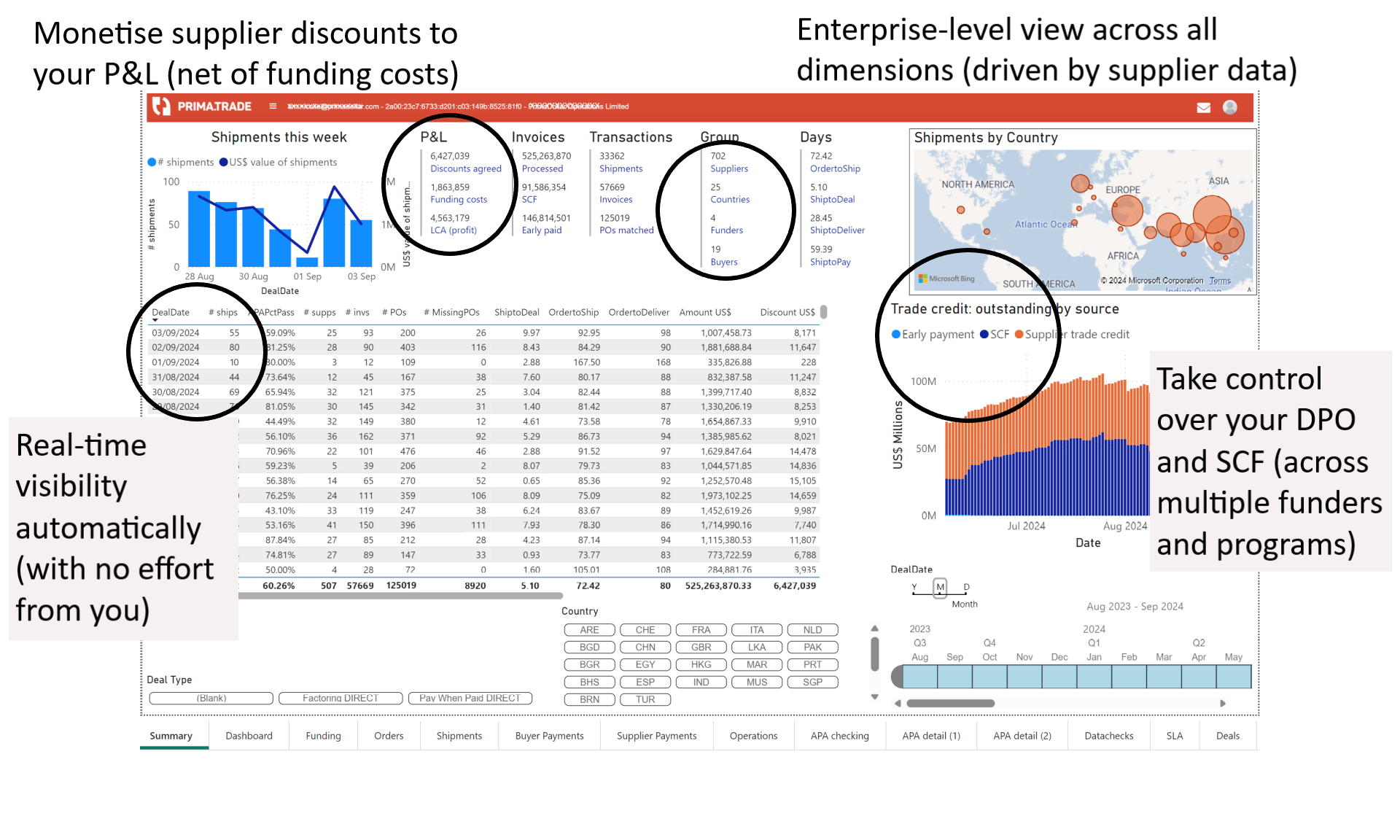This screenshot has width=1400, height=840.
Task: Select GBR country filter
Action: coord(701,647)
